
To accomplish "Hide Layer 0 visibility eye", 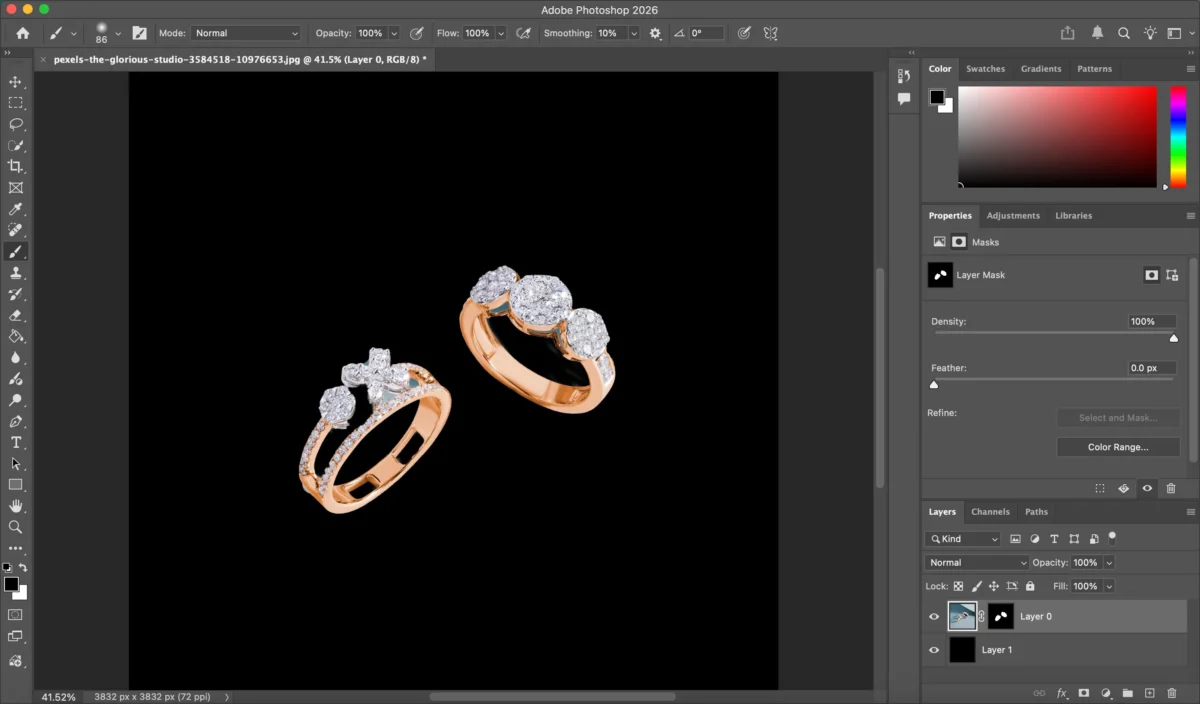I will (934, 617).
